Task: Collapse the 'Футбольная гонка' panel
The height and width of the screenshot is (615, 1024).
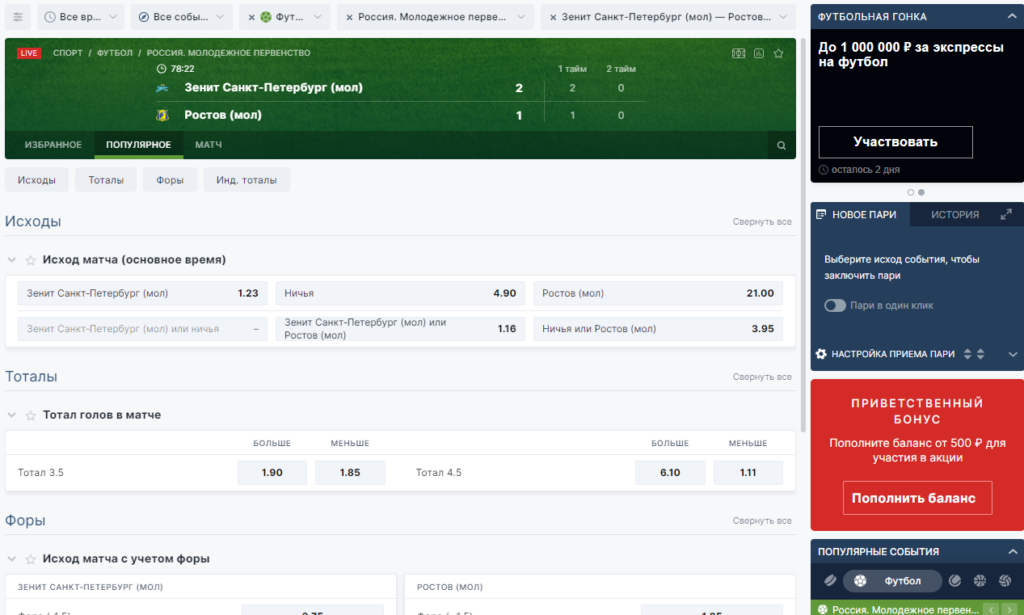Action: pos(1012,16)
